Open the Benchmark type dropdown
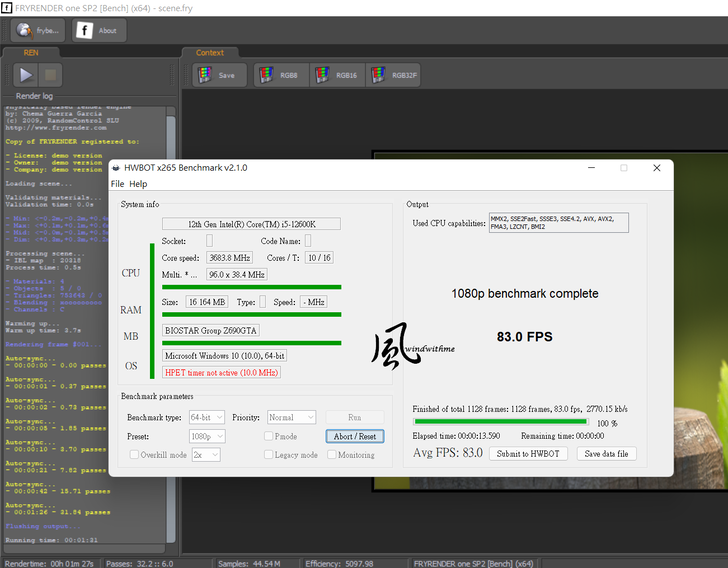728x568 pixels. pyautogui.click(x=207, y=417)
